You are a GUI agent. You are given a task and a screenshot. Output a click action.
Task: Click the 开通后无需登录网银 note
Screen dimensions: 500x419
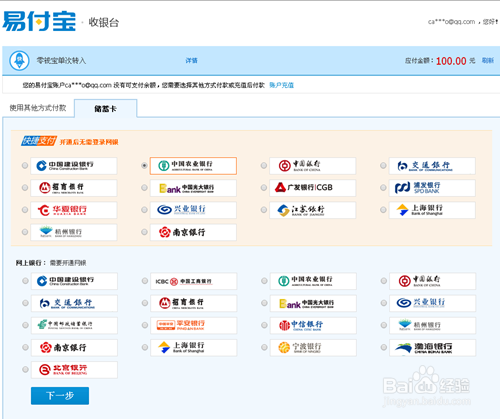pyautogui.click(x=89, y=142)
